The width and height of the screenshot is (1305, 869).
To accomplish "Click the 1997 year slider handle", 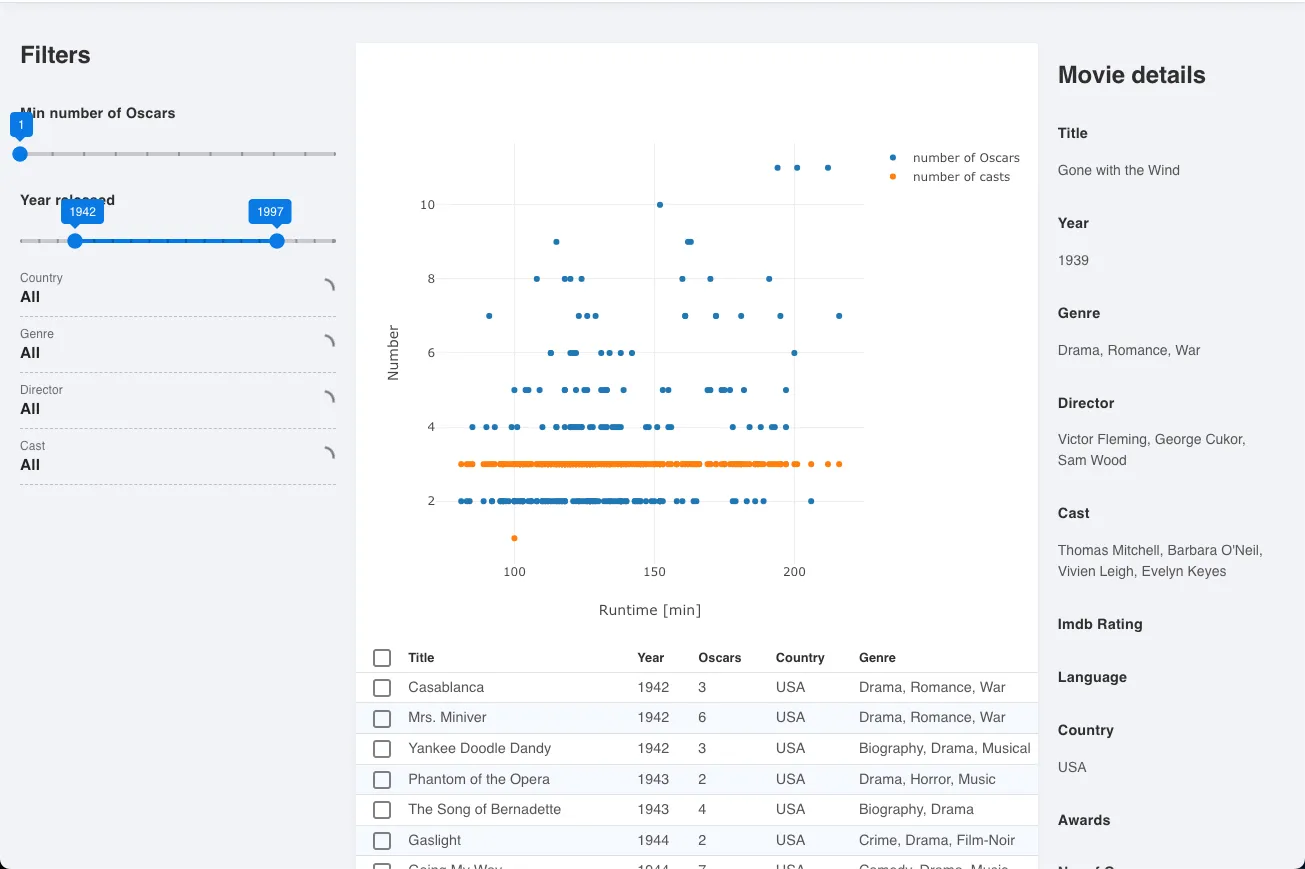I will 277,241.
